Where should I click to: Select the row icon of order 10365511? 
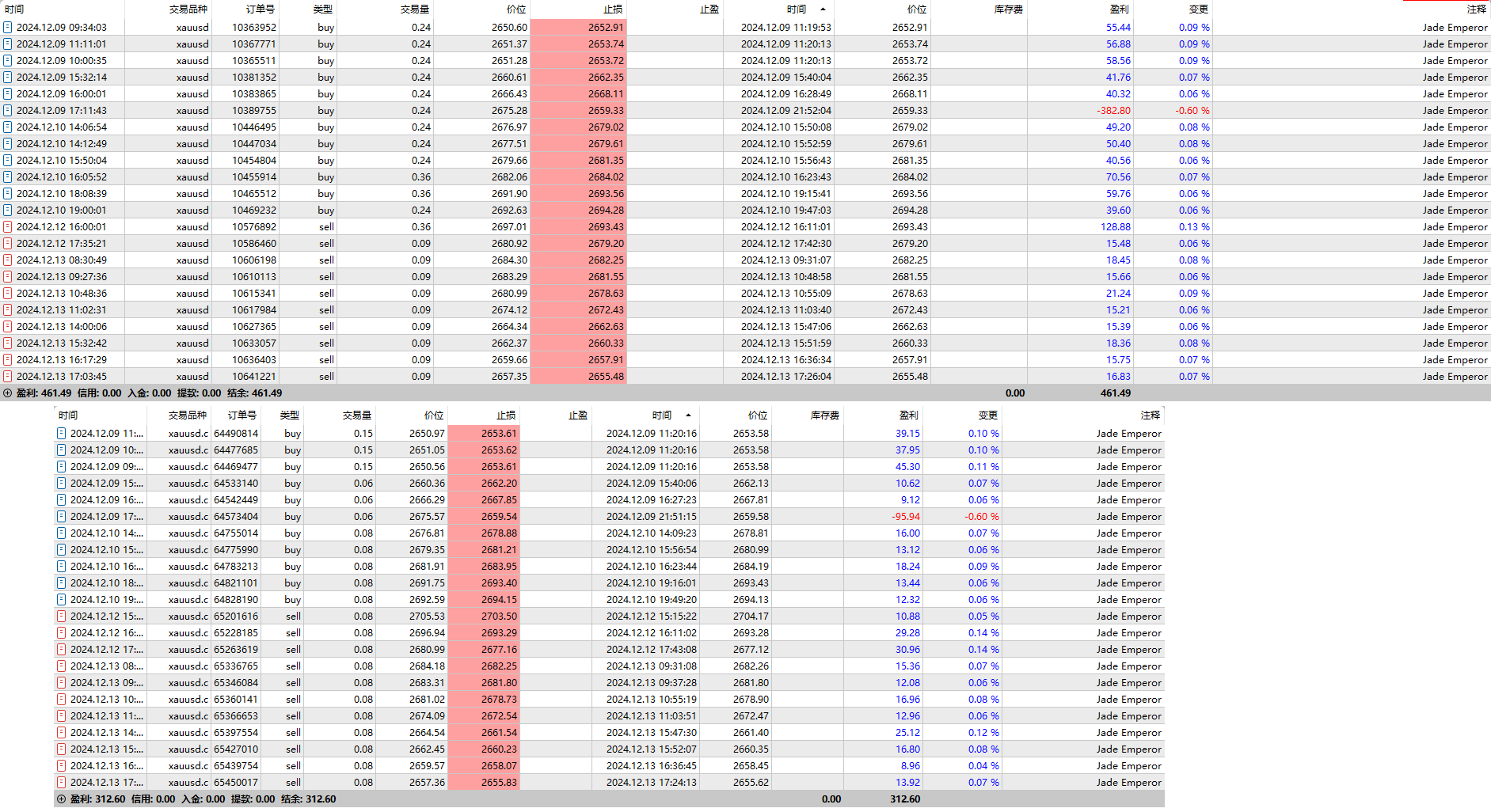[8, 60]
